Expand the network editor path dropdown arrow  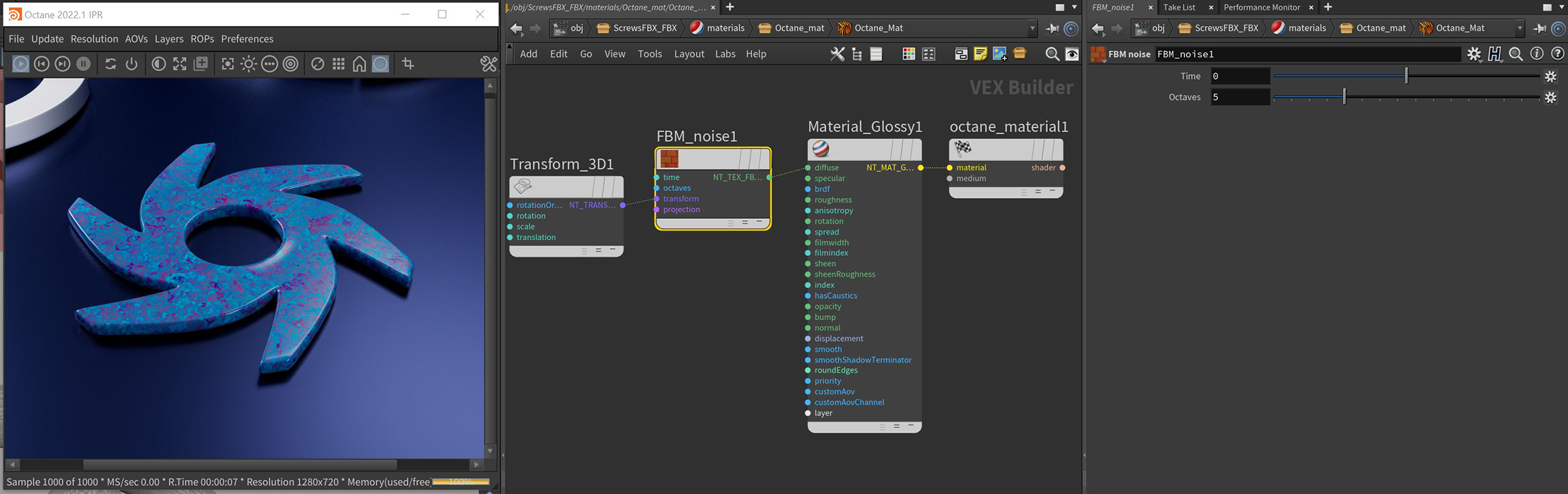coord(1032,28)
